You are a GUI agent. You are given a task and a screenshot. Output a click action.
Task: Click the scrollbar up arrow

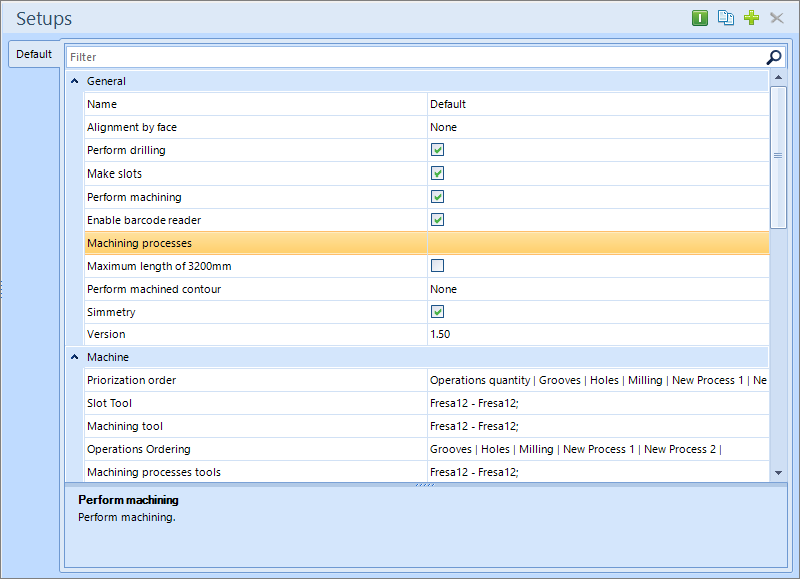point(778,78)
